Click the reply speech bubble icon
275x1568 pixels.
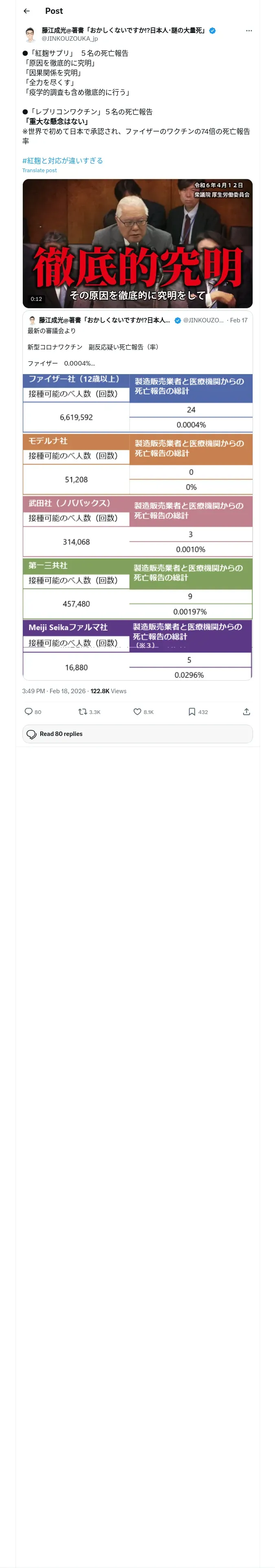(x=29, y=711)
